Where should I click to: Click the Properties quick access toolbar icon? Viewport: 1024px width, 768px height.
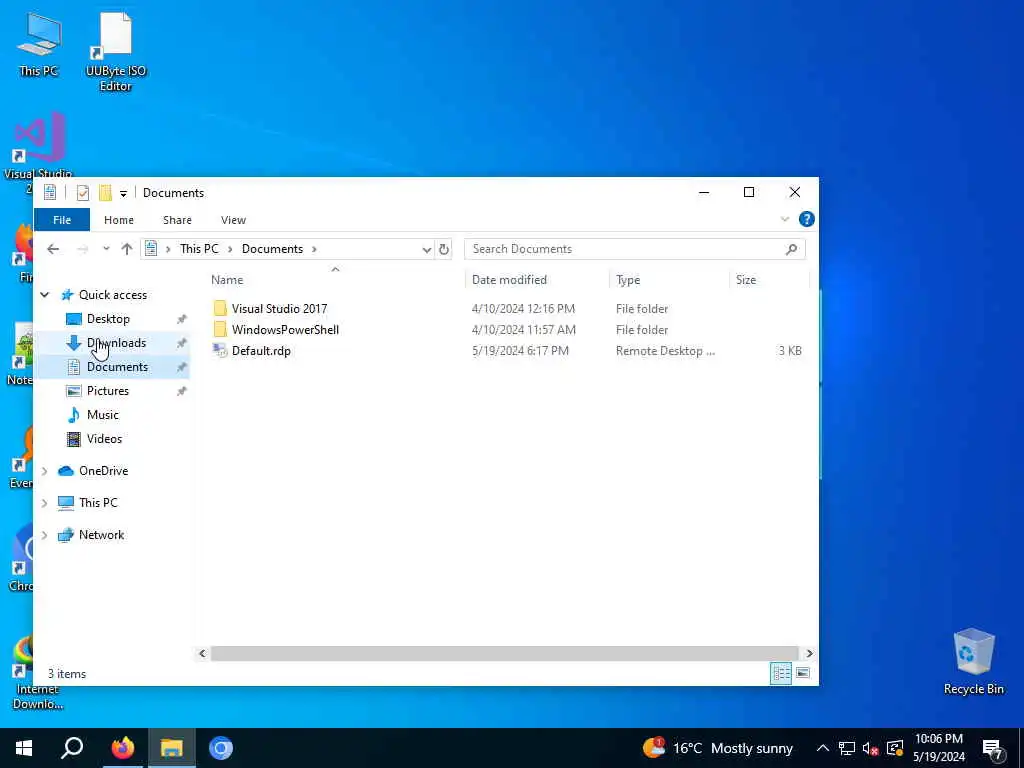[x=82, y=193]
